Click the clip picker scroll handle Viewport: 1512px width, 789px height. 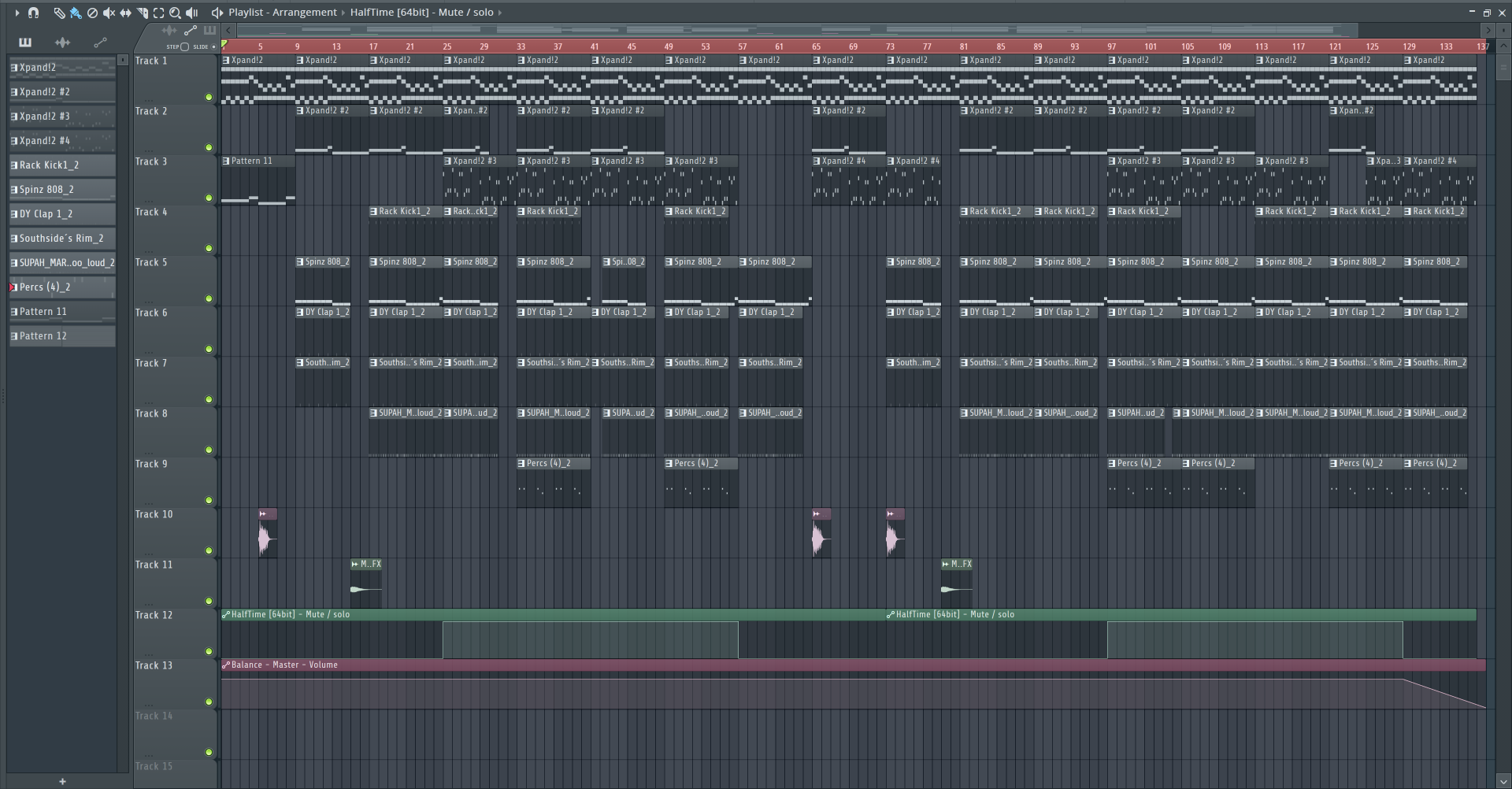click(123, 60)
